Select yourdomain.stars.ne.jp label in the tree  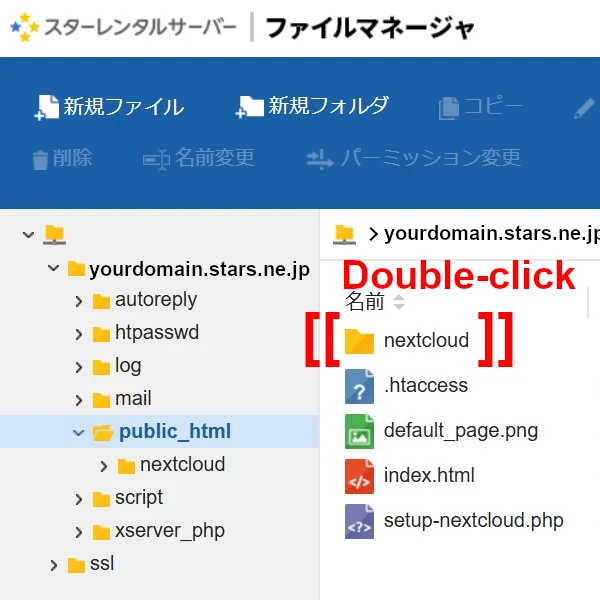click(199, 269)
